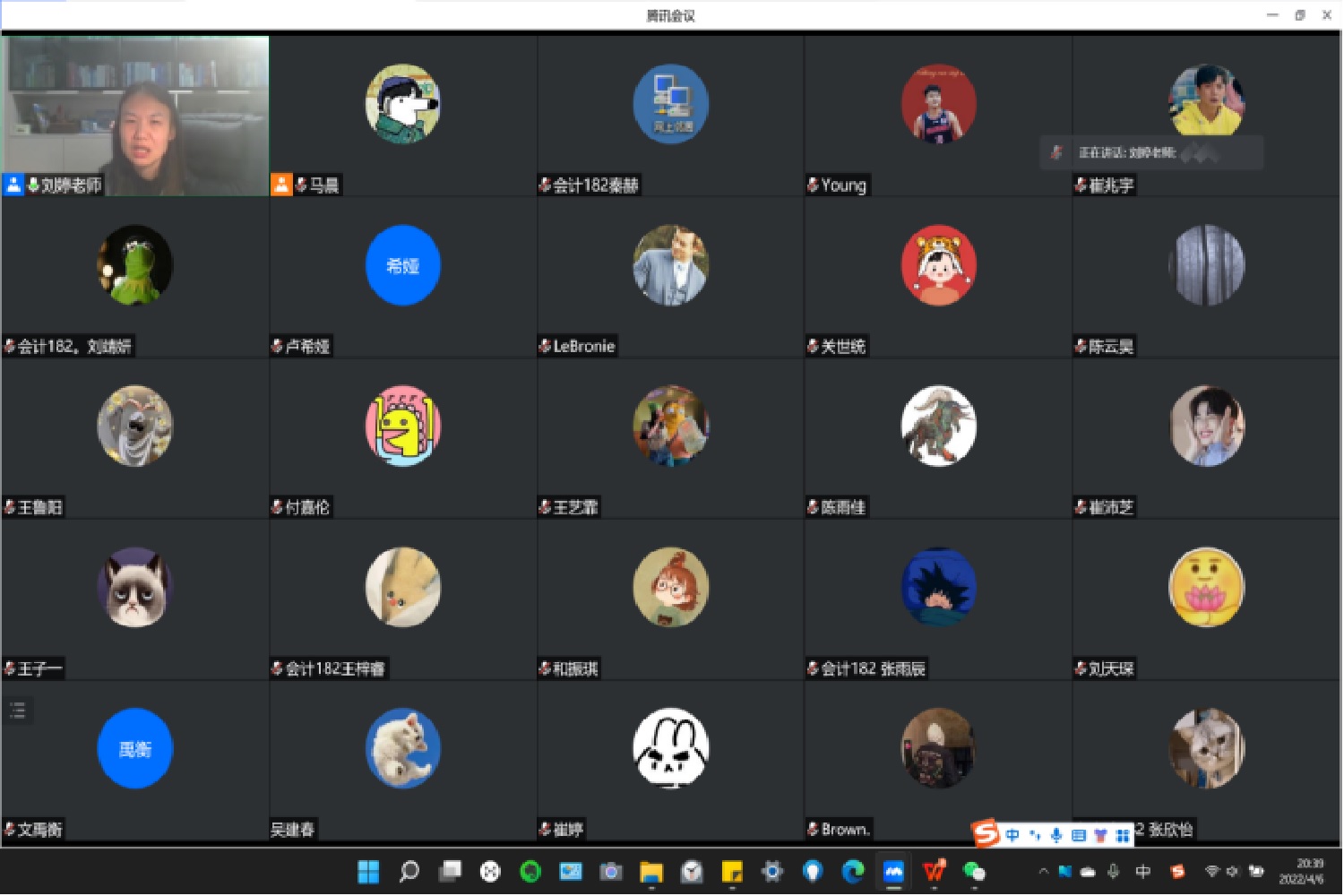Open the Sogou soft keyboard icon
This screenshot has width=1344, height=896.
[1079, 835]
